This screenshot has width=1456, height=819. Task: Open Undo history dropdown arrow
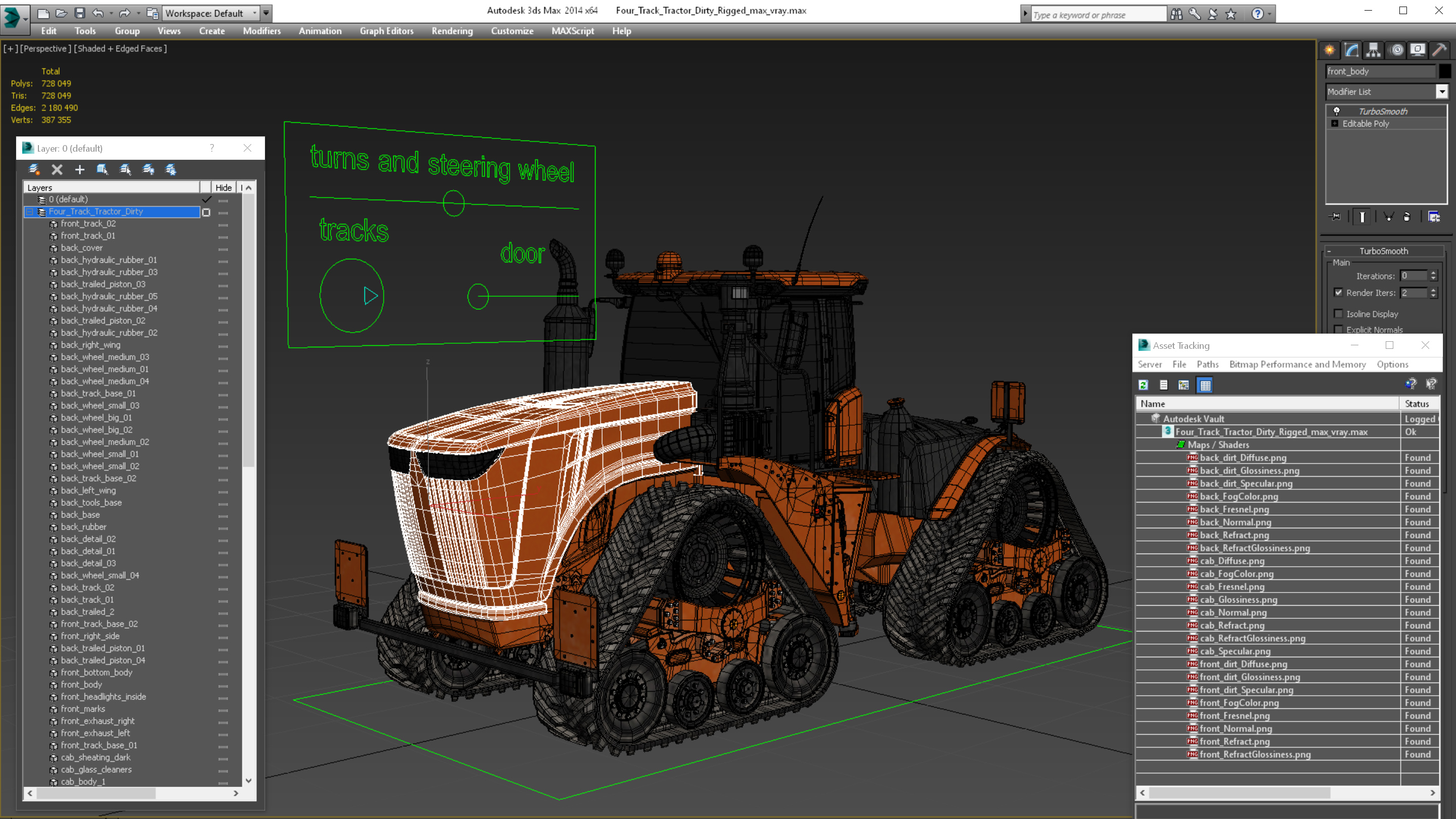[x=111, y=13]
